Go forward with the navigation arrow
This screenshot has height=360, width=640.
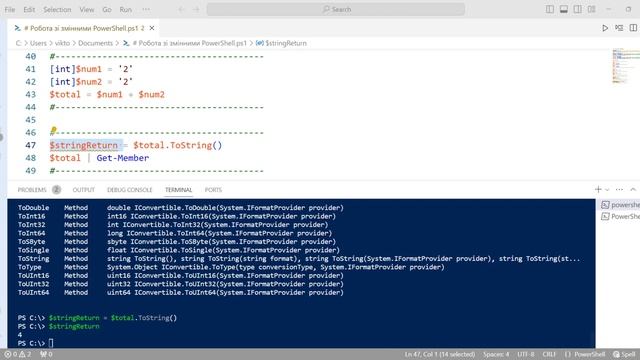point(196,9)
